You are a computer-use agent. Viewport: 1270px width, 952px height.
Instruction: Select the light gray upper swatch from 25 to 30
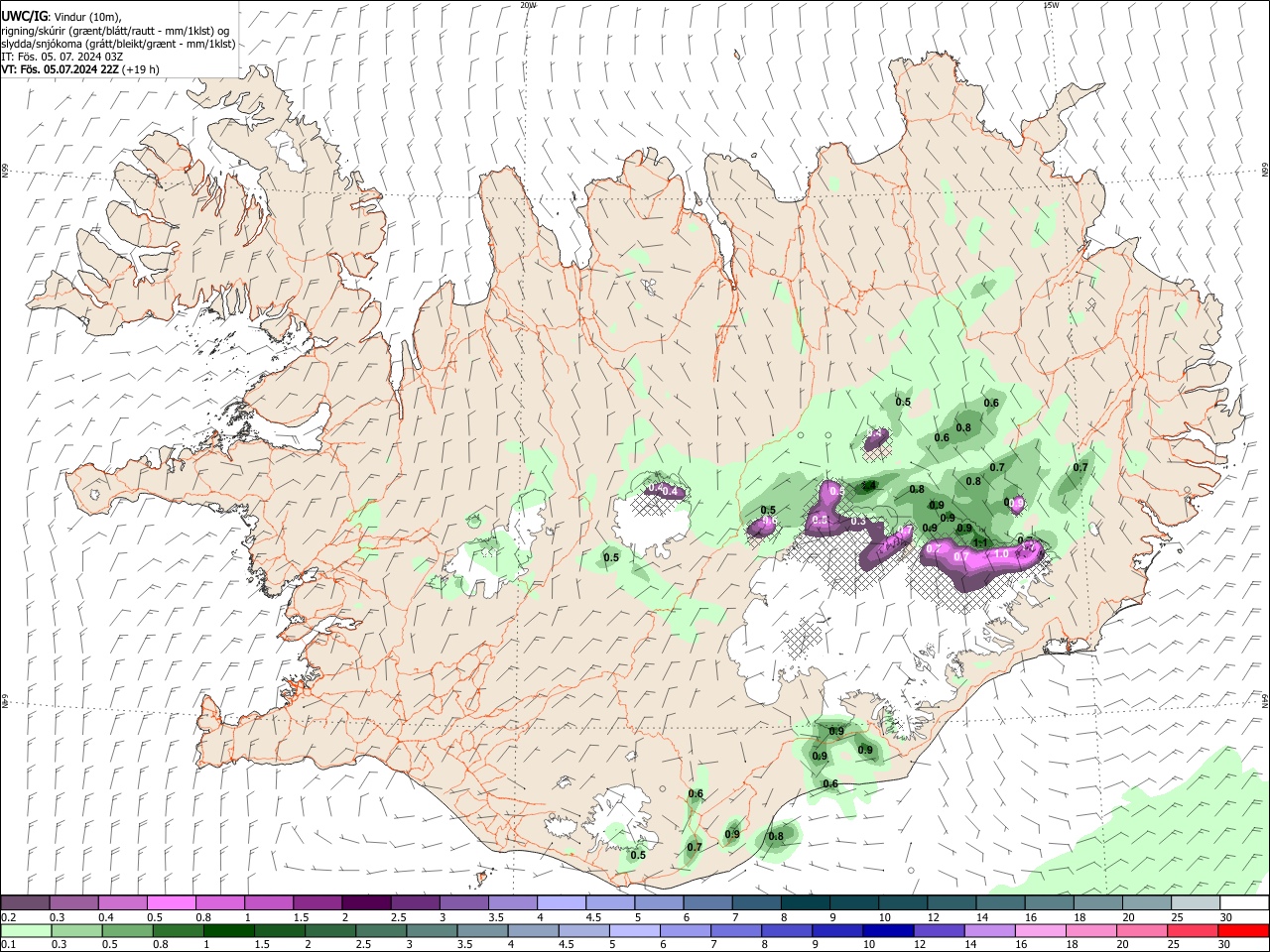pos(1195,903)
